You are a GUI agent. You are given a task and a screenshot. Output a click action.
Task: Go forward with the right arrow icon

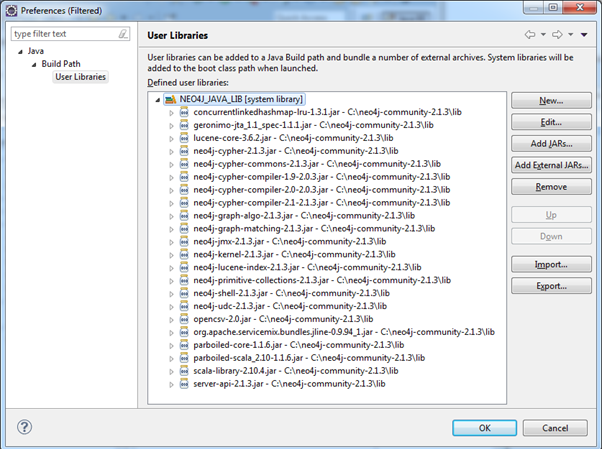557,35
